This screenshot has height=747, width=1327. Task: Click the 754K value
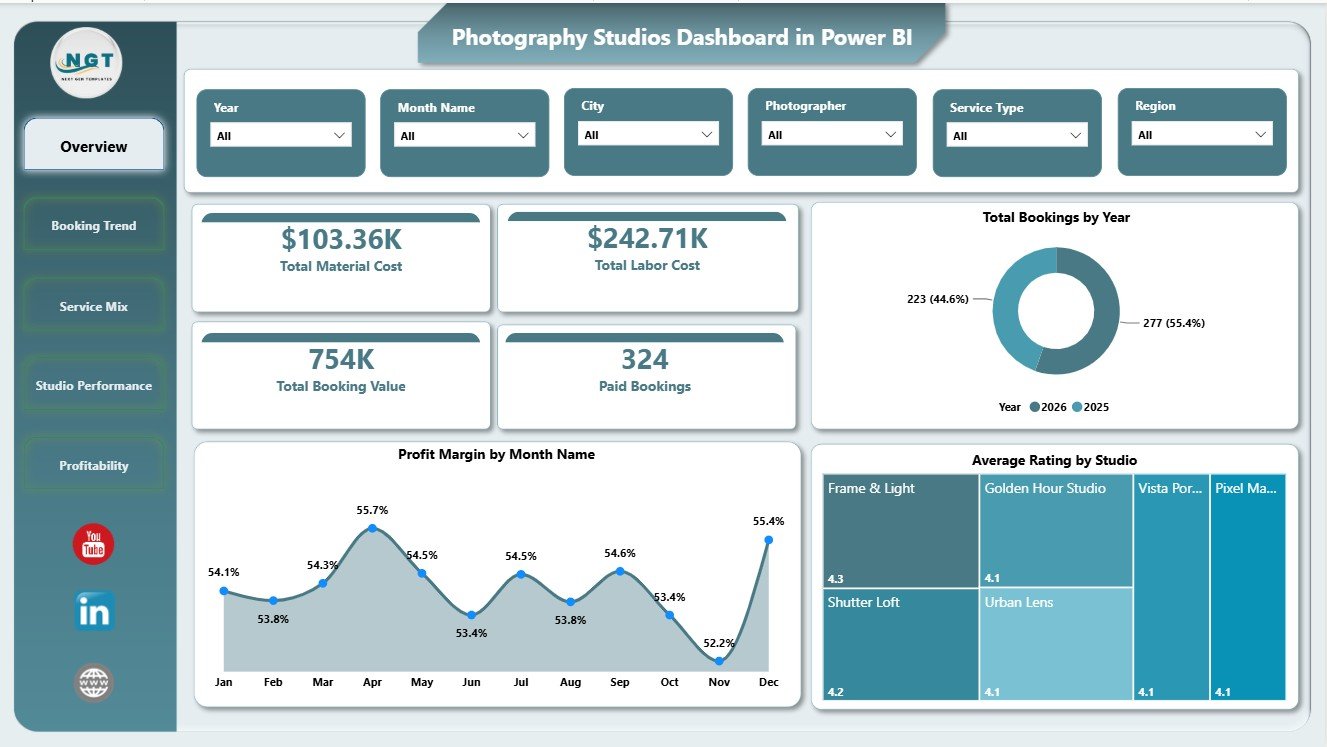pos(341,359)
